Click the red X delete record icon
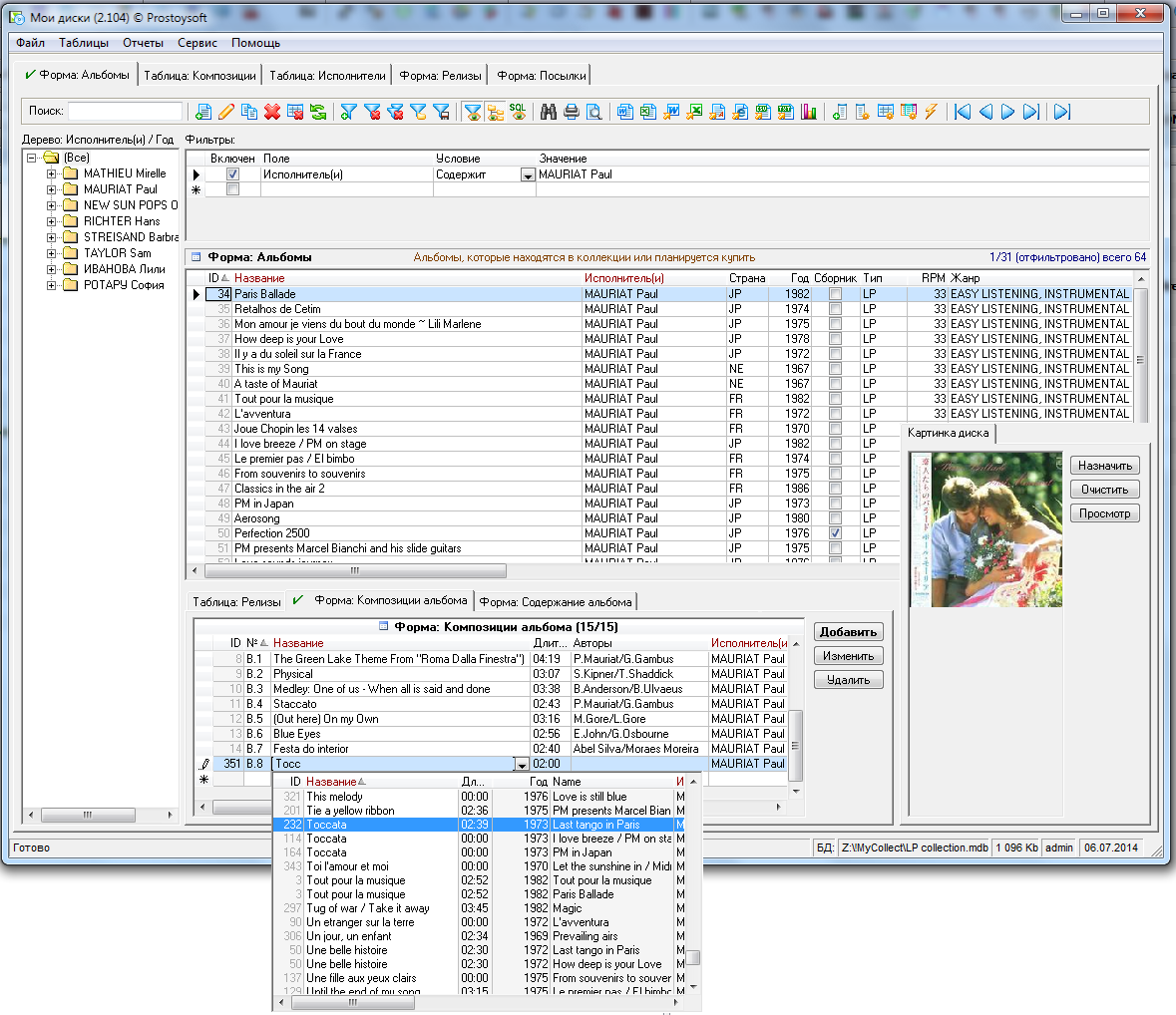Image resolution: width=1176 pixels, height=1015 pixels. [x=272, y=112]
